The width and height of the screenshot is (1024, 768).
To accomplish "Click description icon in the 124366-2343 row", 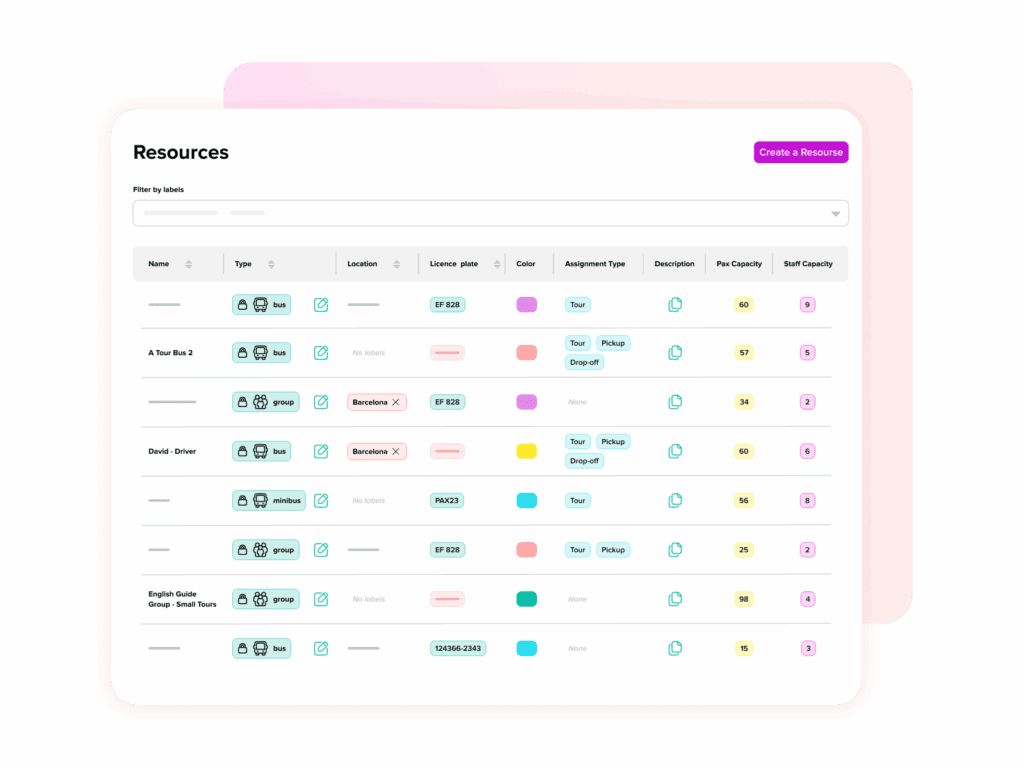I will coord(675,648).
